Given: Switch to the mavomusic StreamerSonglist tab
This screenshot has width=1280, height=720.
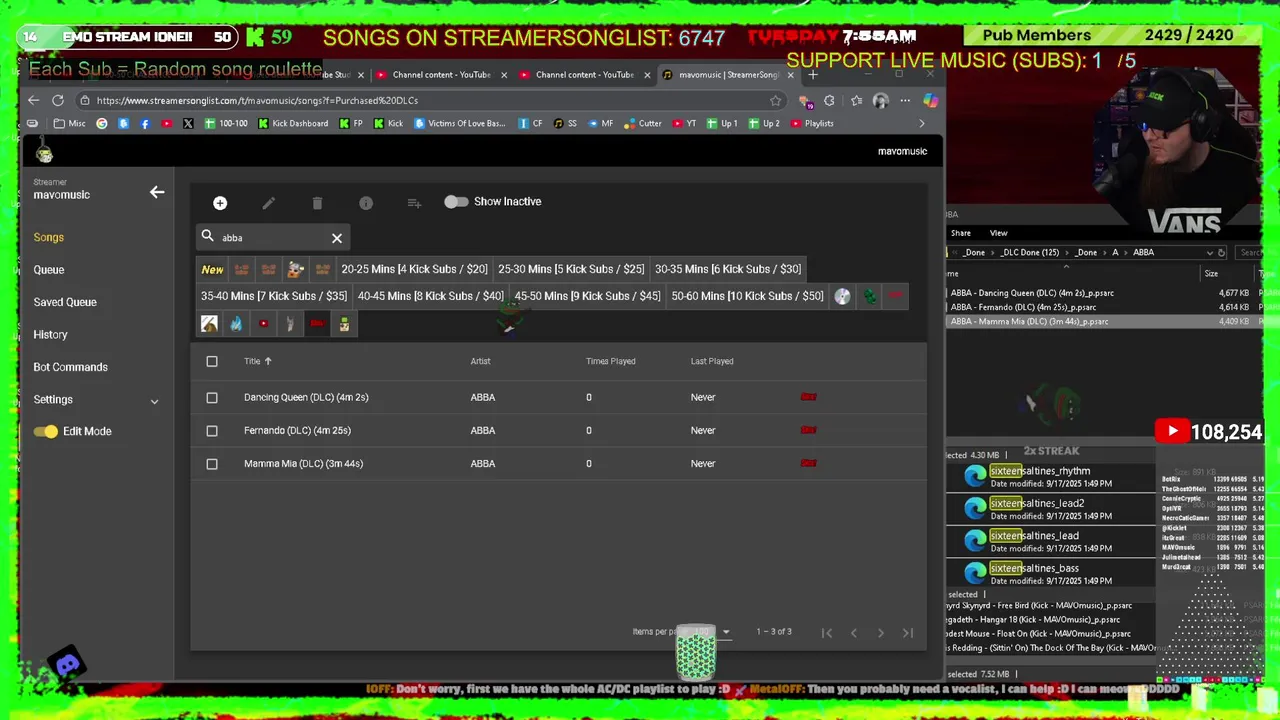Looking at the screenshot, I should [x=727, y=74].
